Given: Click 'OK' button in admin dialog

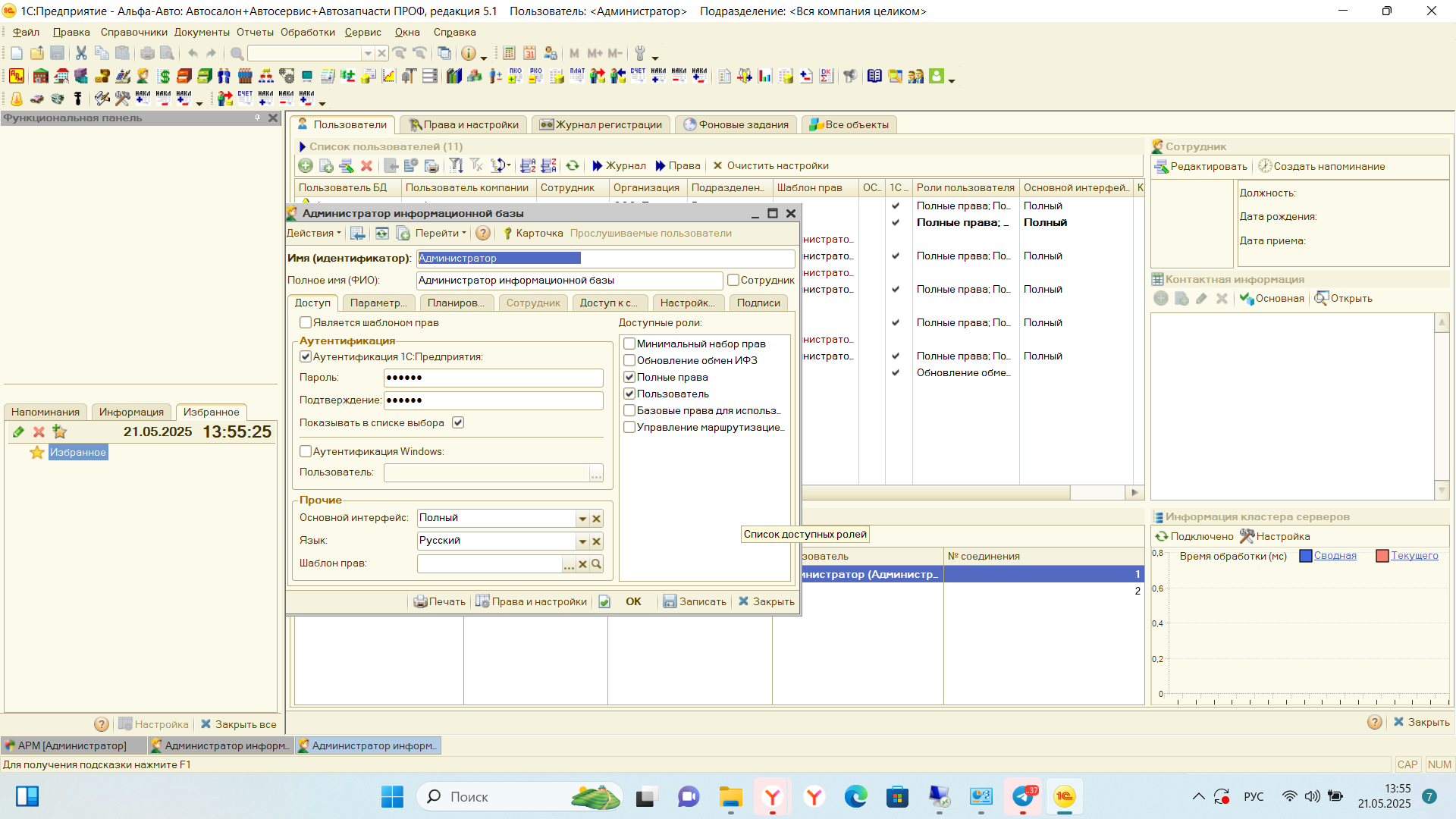Looking at the screenshot, I should [x=633, y=601].
